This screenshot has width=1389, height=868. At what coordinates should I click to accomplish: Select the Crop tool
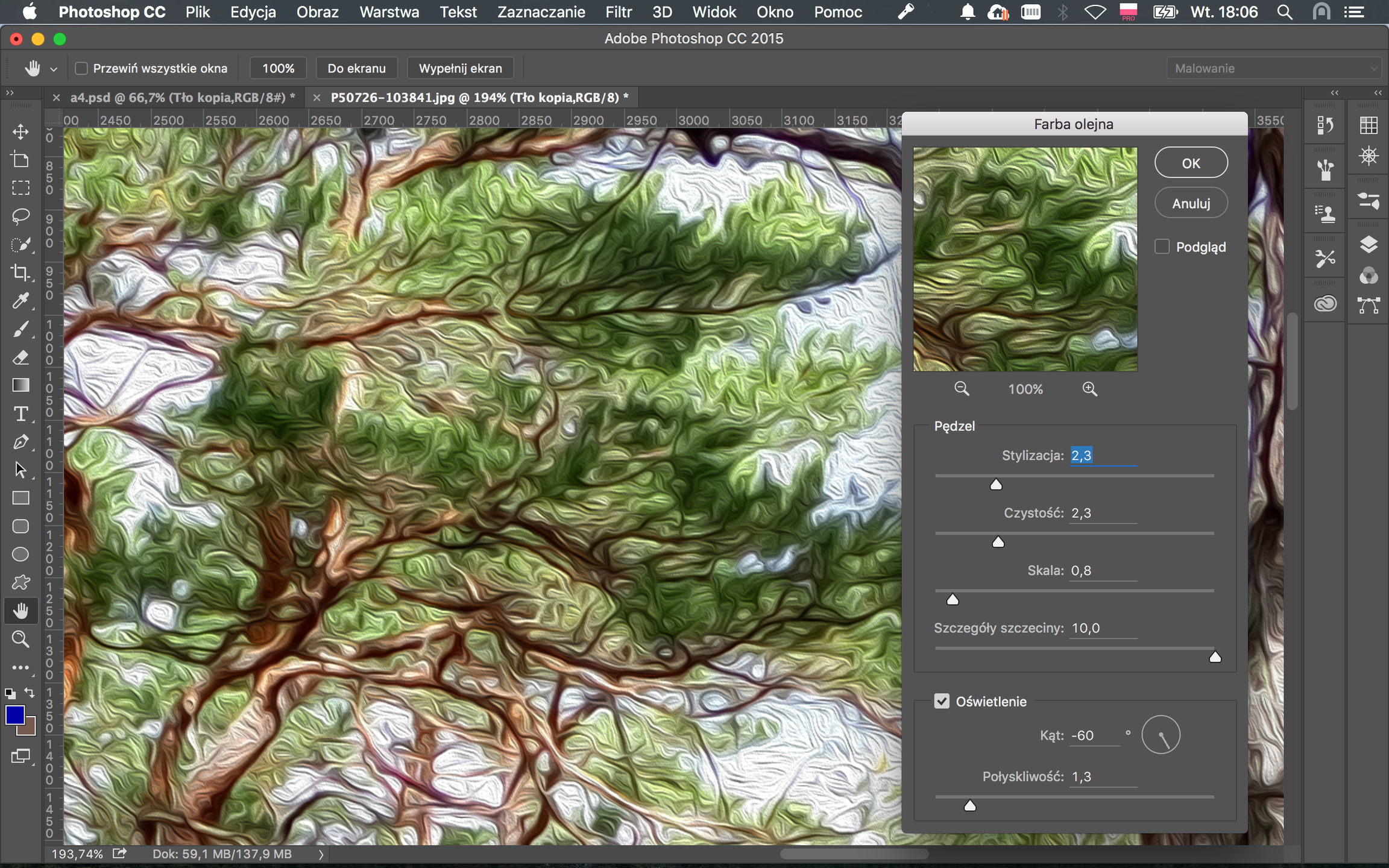click(x=20, y=272)
